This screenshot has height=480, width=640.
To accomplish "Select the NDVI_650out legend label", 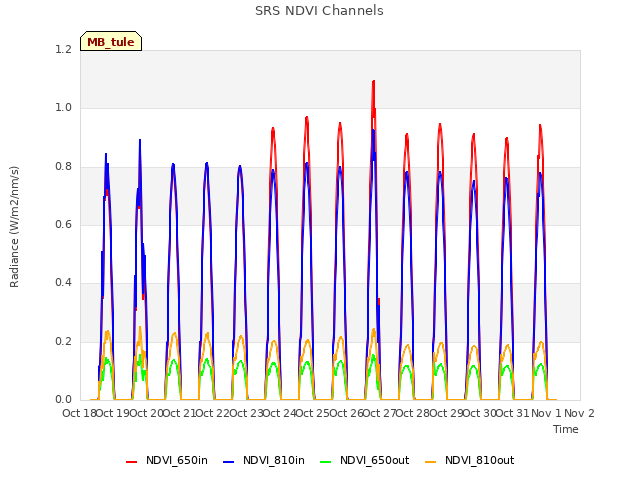I will coord(375,460).
